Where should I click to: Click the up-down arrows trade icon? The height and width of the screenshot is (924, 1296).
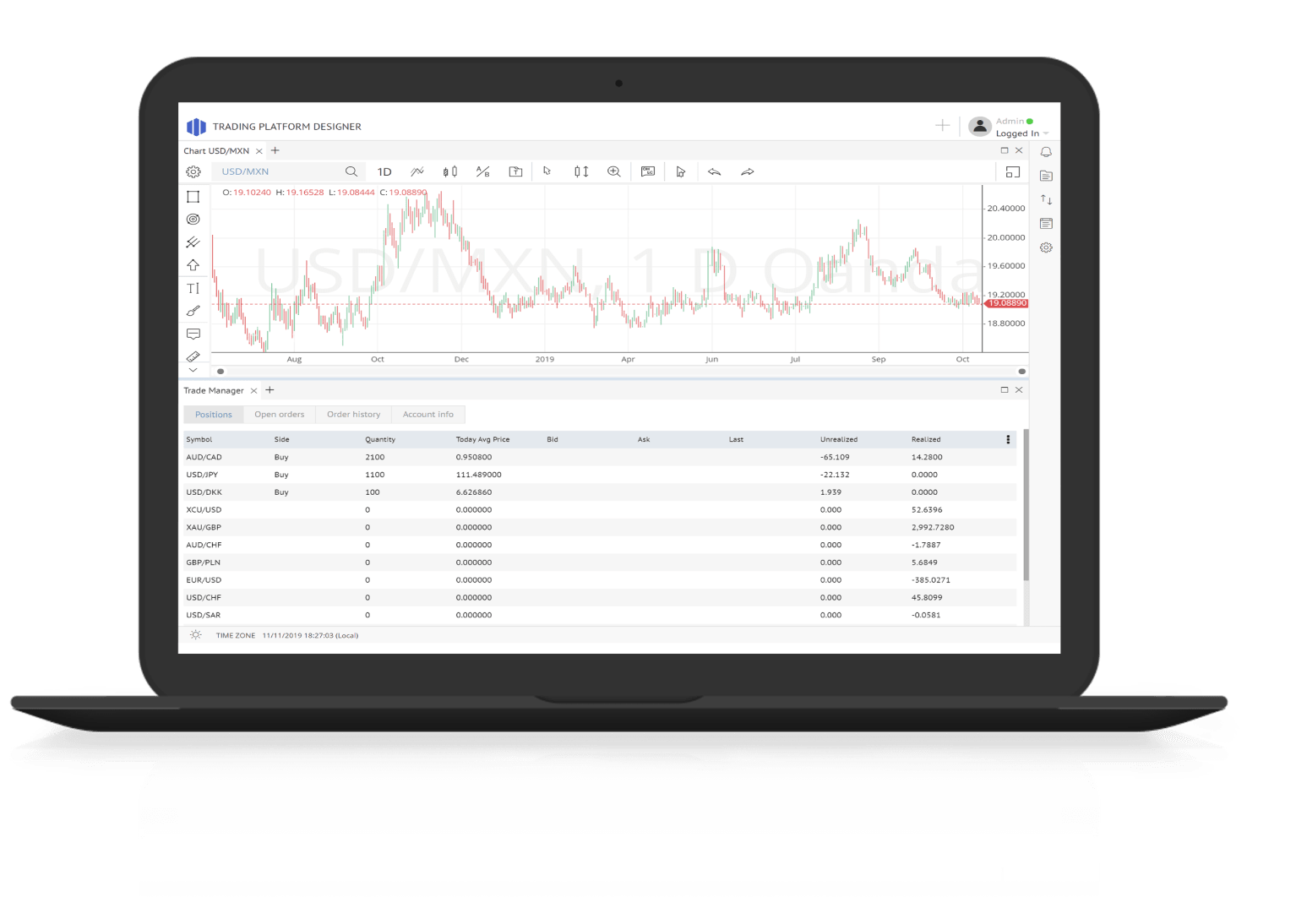(x=1046, y=199)
